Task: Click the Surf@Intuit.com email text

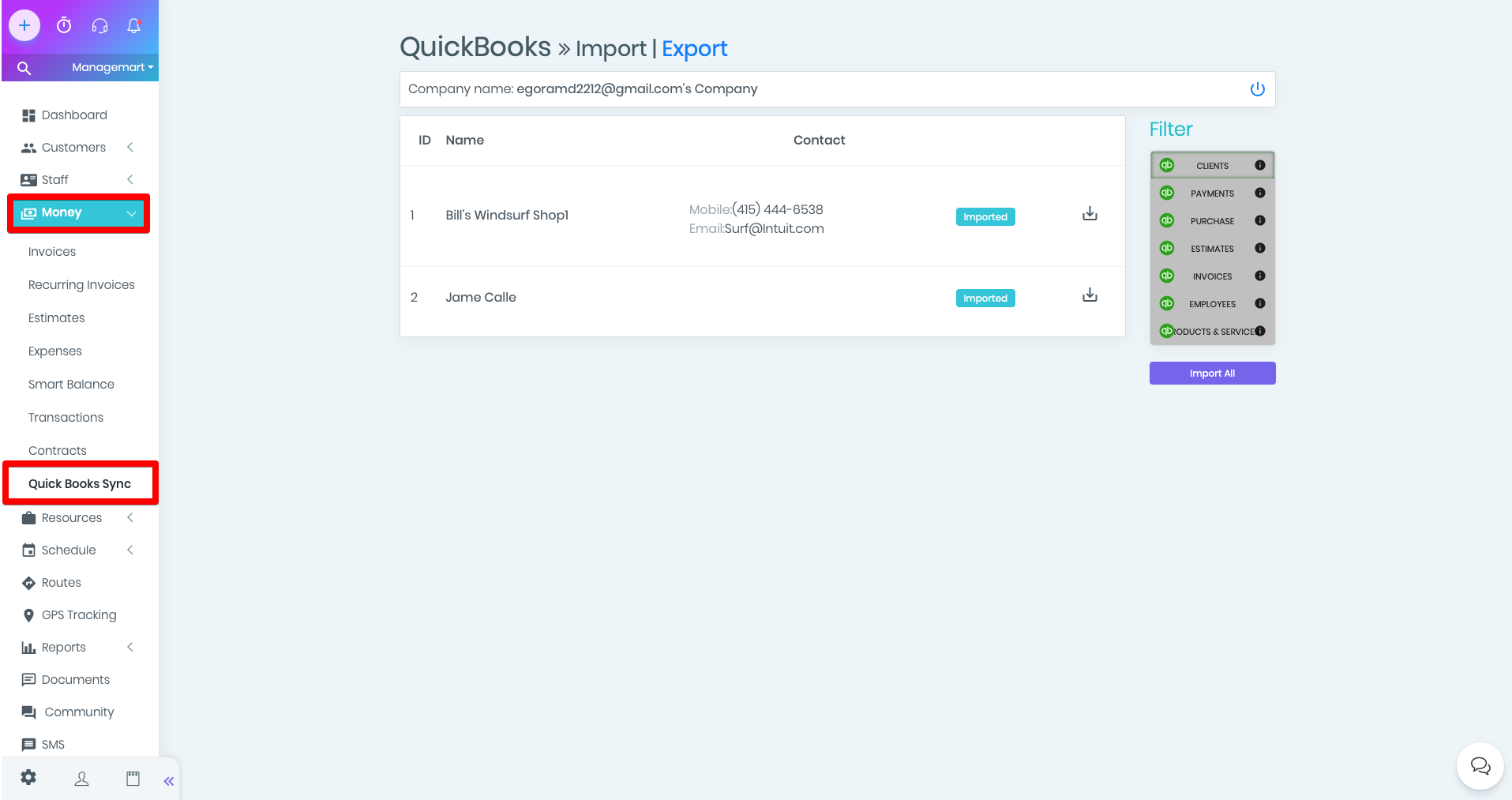Action: 774,229
